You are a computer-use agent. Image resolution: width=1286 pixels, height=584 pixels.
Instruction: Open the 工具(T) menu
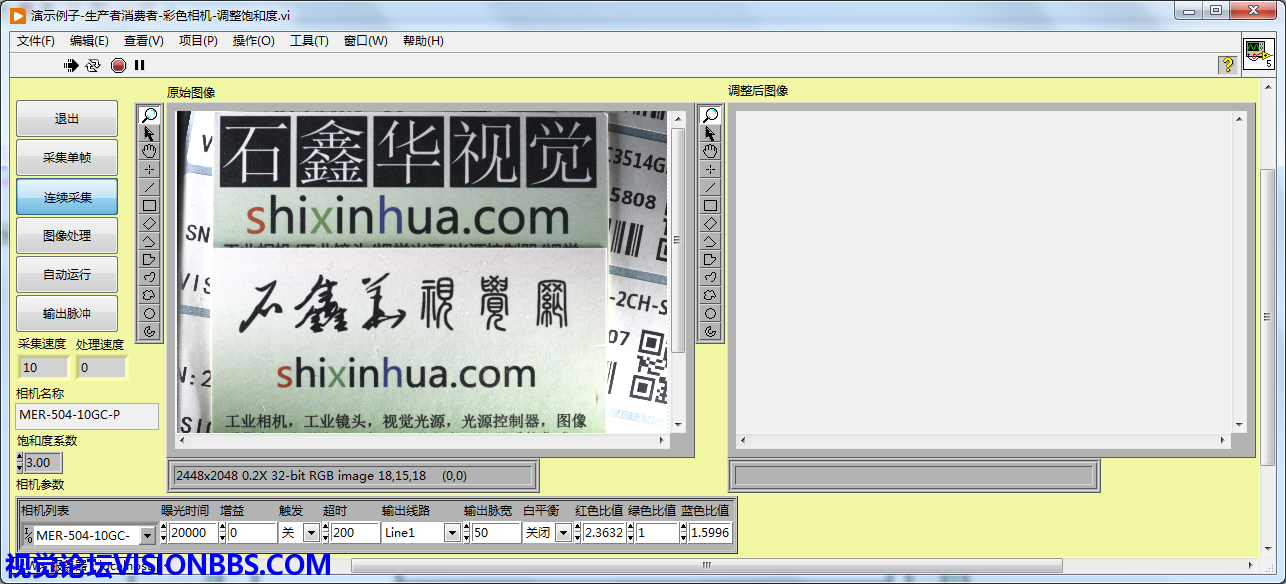coord(309,41)
